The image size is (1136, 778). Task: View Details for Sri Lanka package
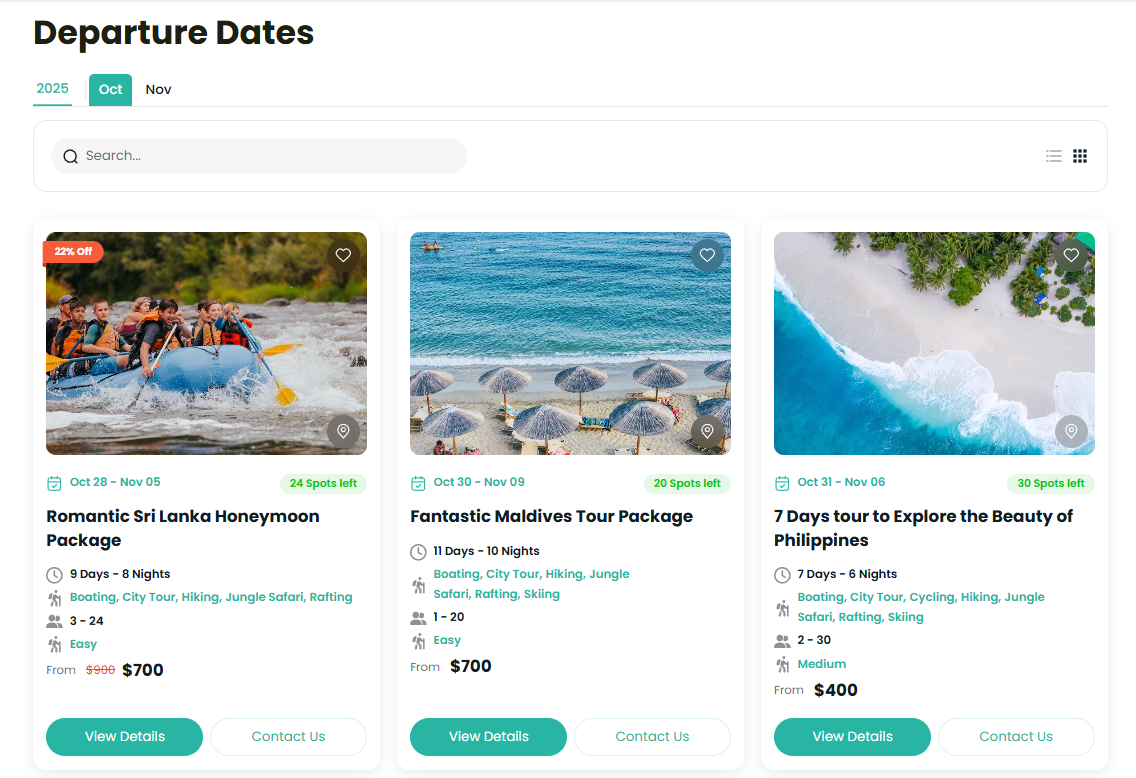pos(125,737)
